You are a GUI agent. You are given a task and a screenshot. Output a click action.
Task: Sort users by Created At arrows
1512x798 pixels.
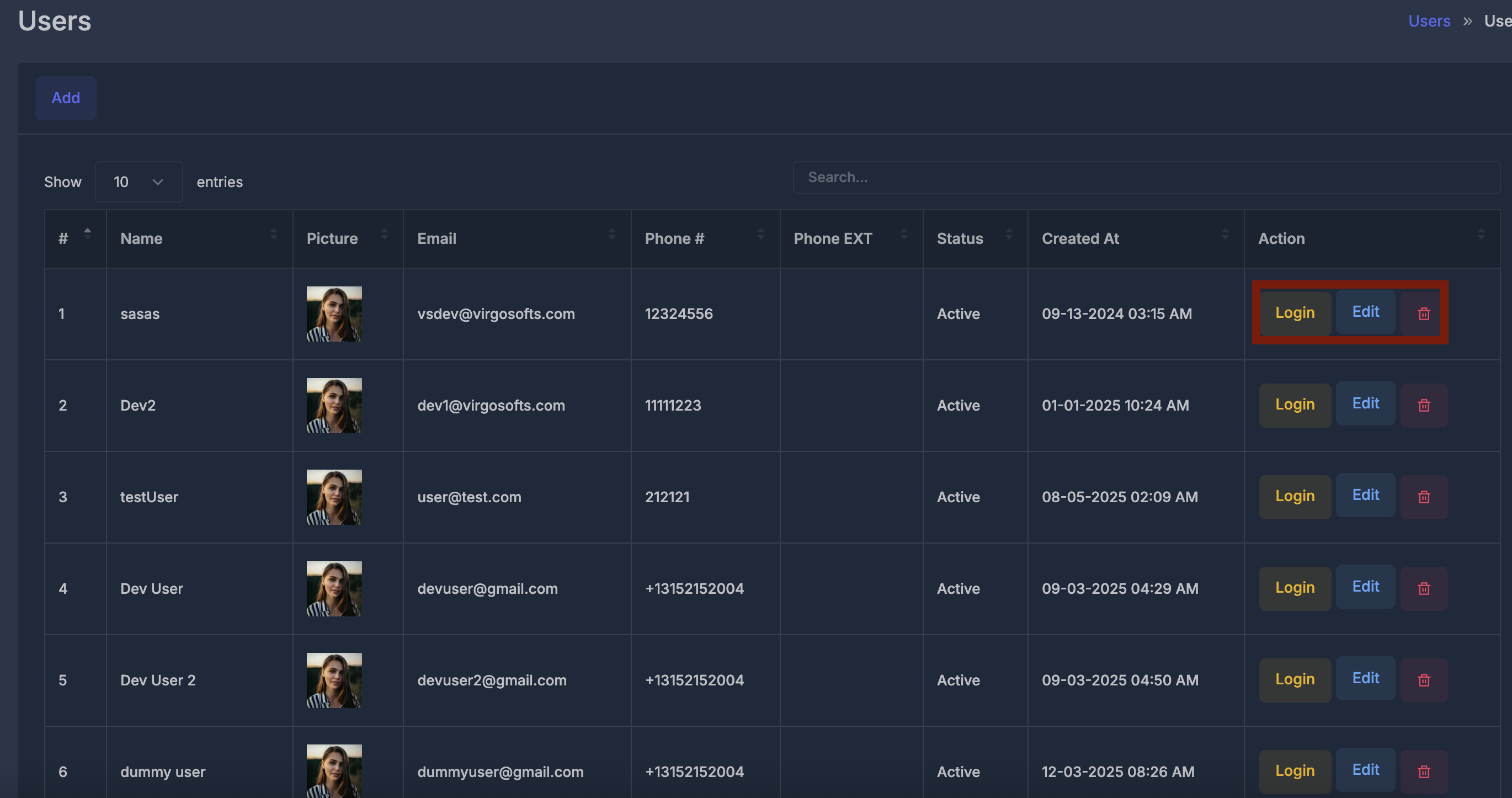tap(1225, 233)
